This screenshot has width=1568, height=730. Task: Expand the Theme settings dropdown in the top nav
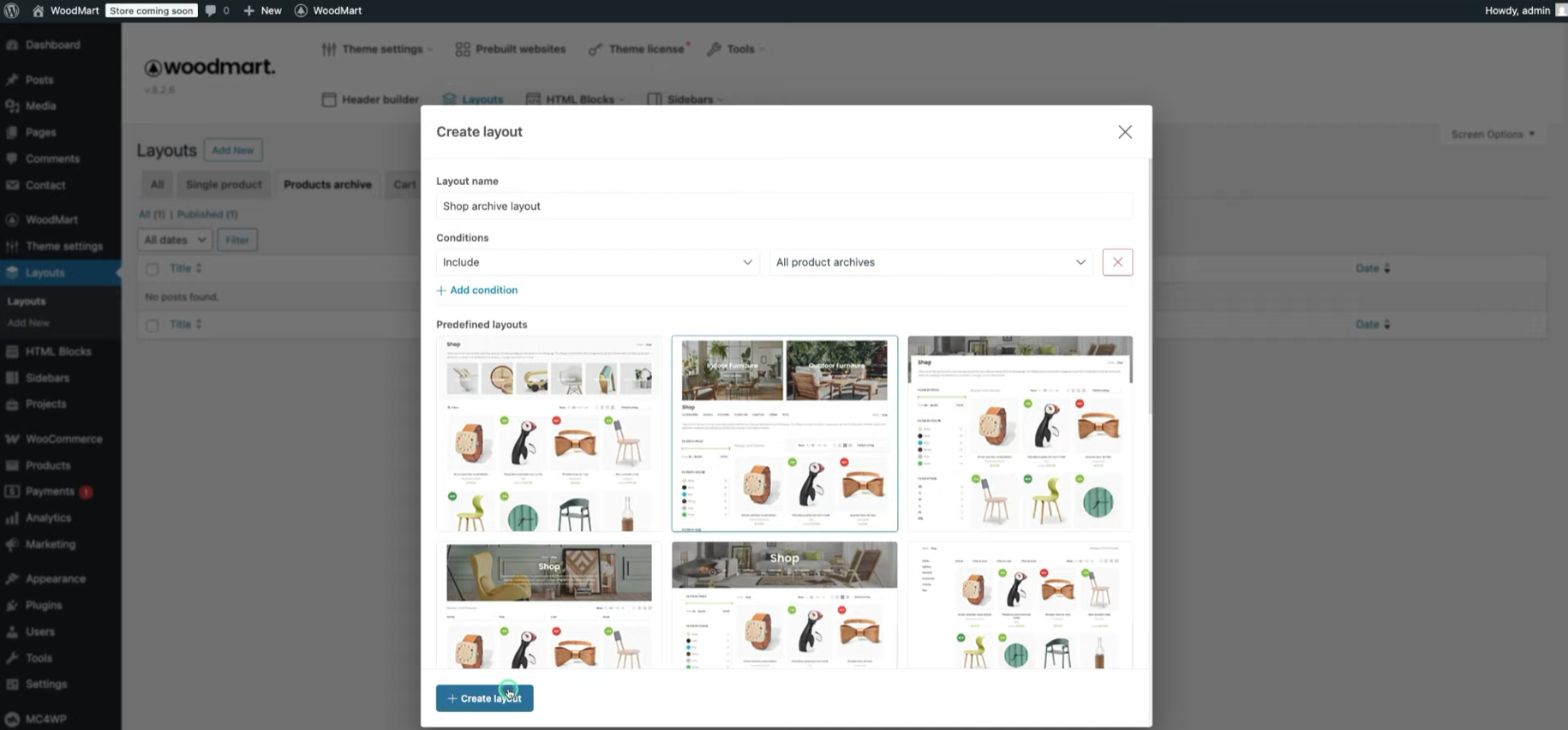(377, 49)
